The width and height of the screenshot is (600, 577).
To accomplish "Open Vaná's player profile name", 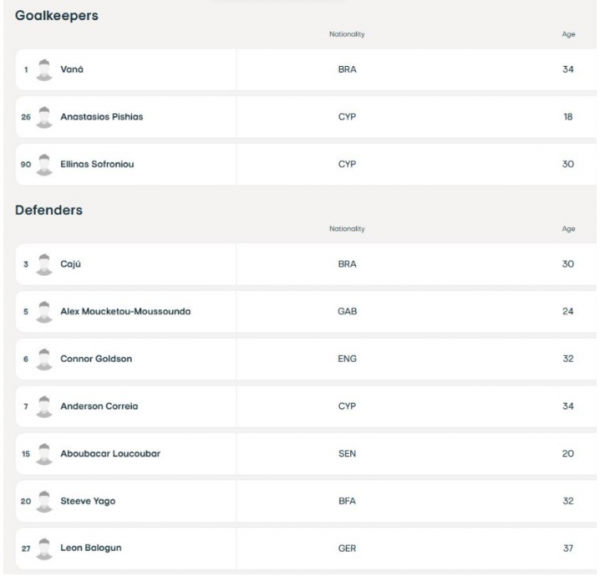I will pos(72,69).
